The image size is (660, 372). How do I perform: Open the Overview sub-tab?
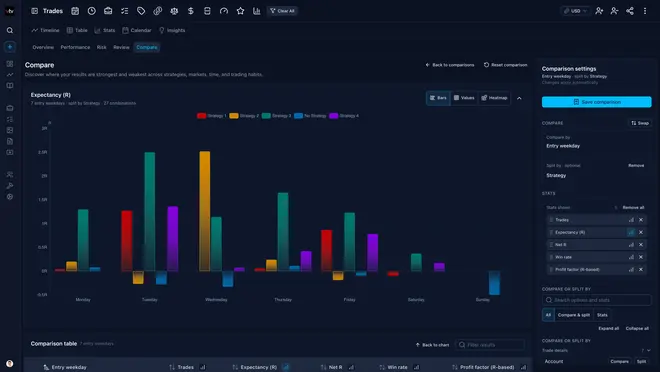(x=43, y=47)
